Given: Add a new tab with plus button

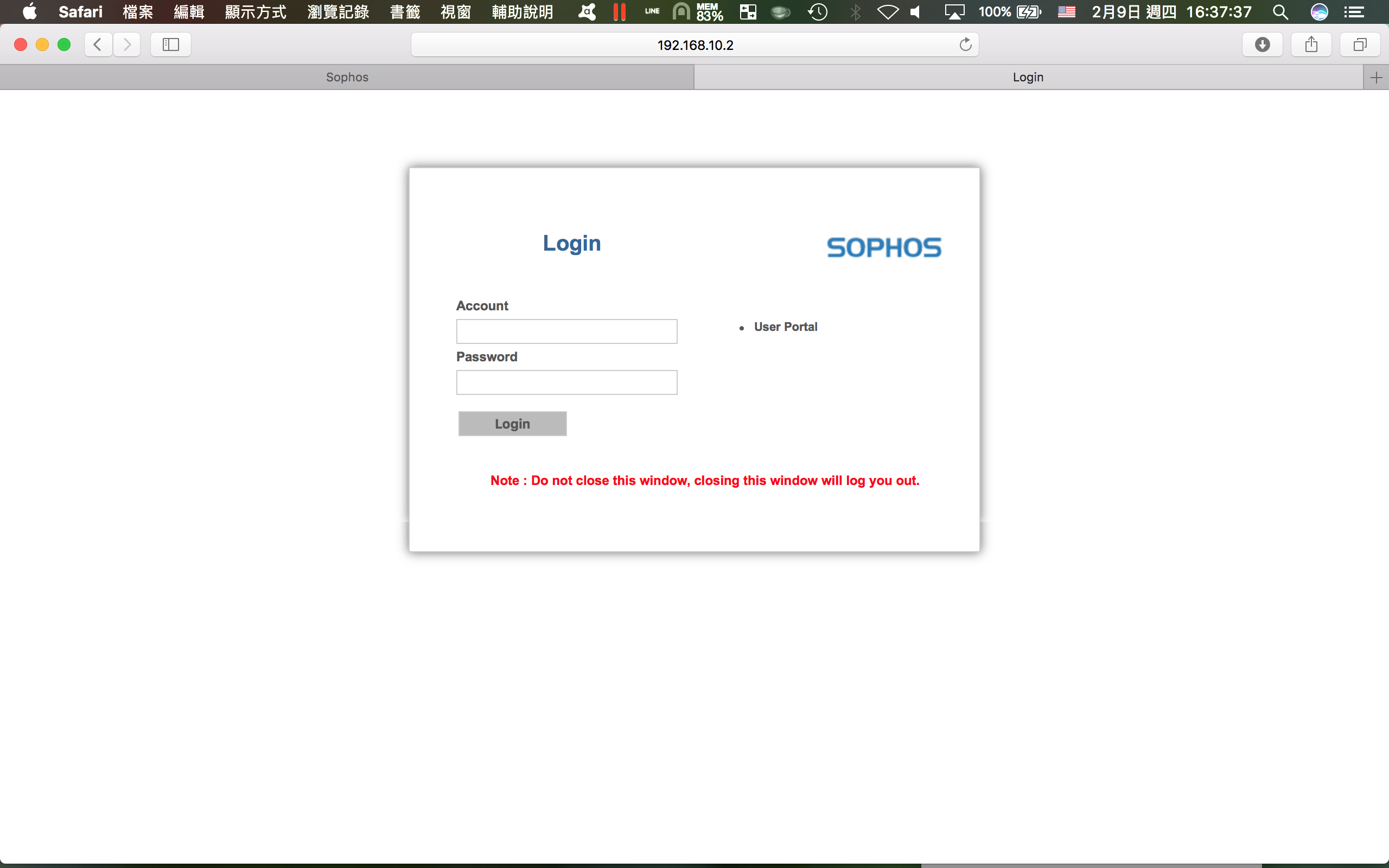Looking at the screenshot, I should click(x=1376, y=78).
